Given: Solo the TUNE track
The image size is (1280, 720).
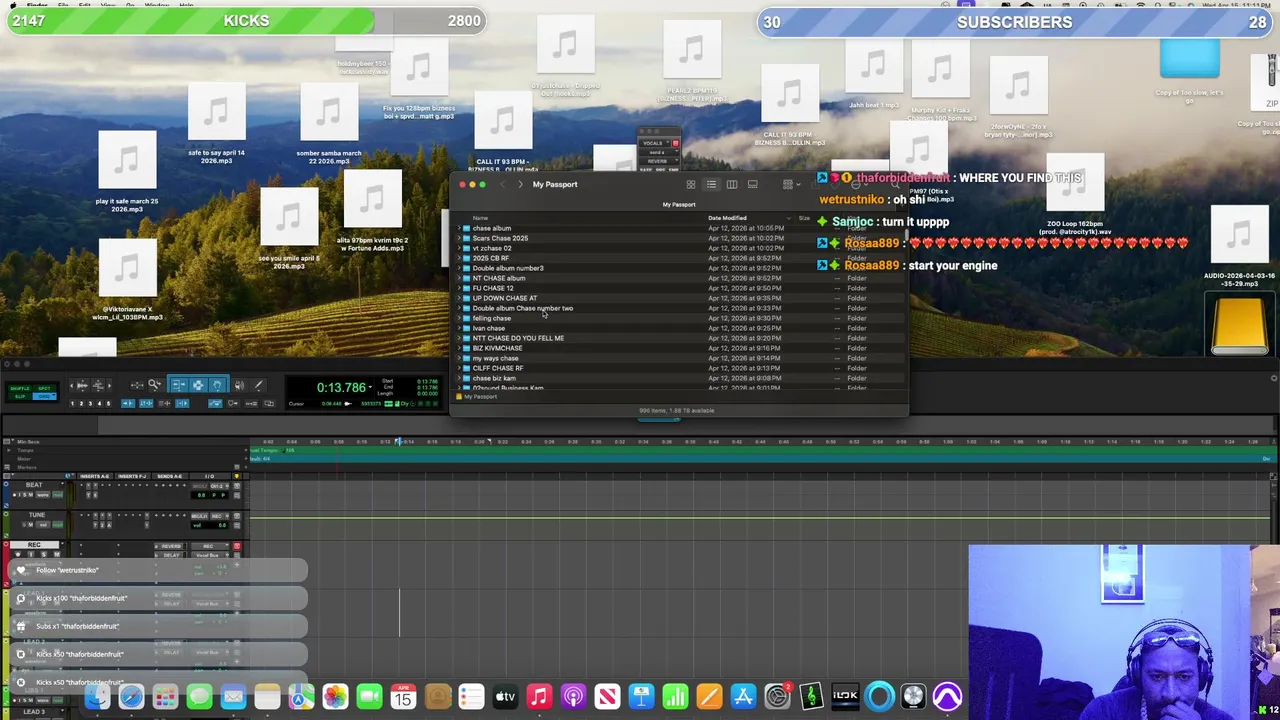Looking at the screenshot, I should tap(24, 525).
